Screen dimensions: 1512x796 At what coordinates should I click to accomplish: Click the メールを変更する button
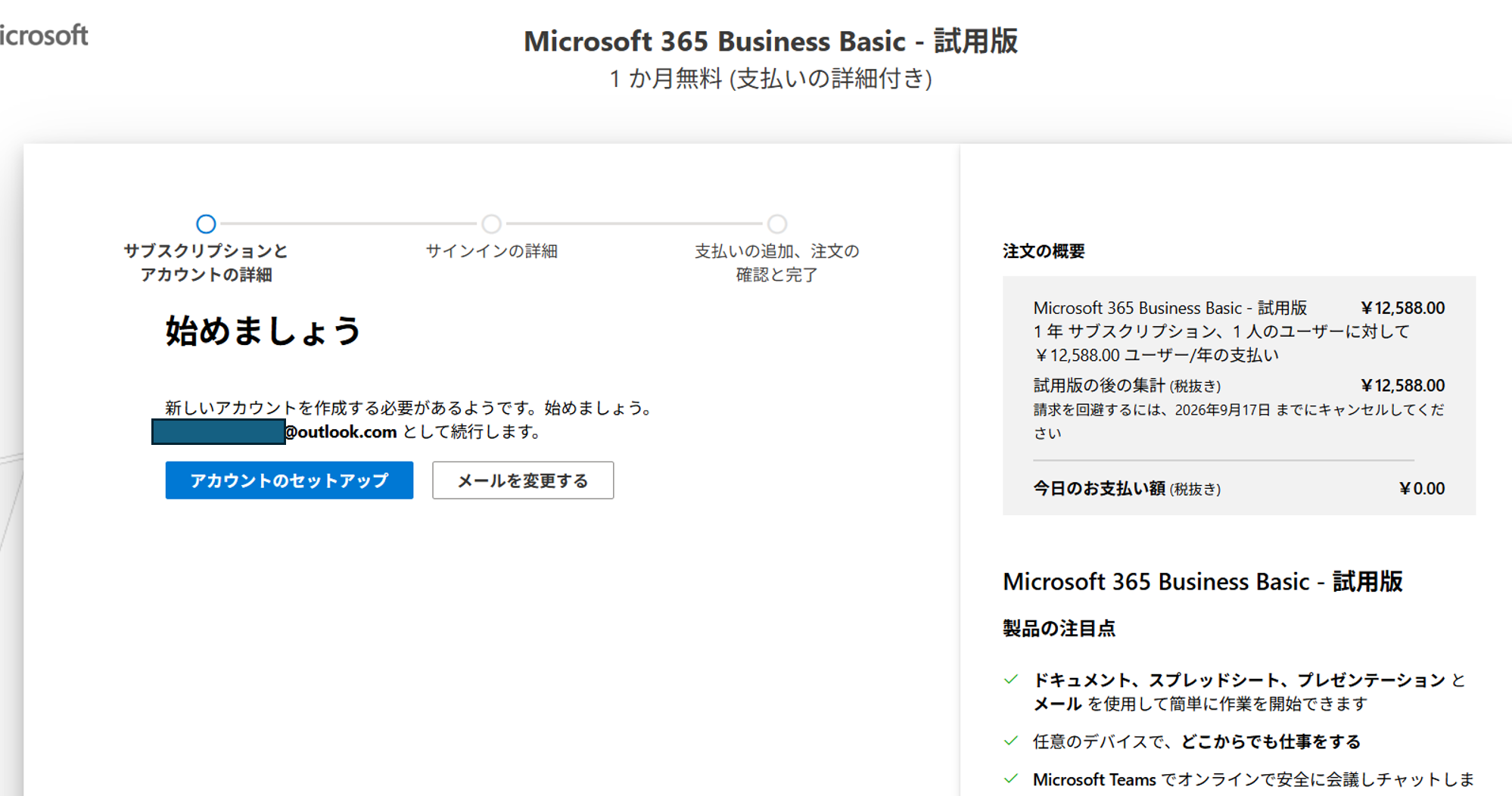coord(523,480)
